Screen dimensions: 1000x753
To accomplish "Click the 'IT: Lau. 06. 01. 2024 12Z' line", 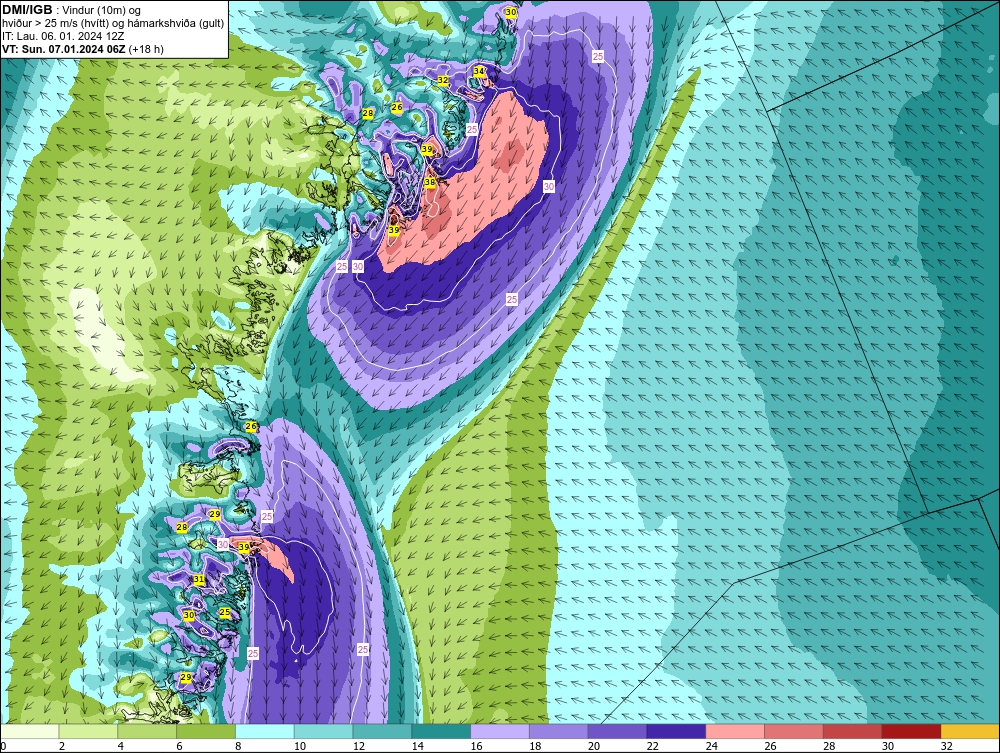I will [62, 36].
